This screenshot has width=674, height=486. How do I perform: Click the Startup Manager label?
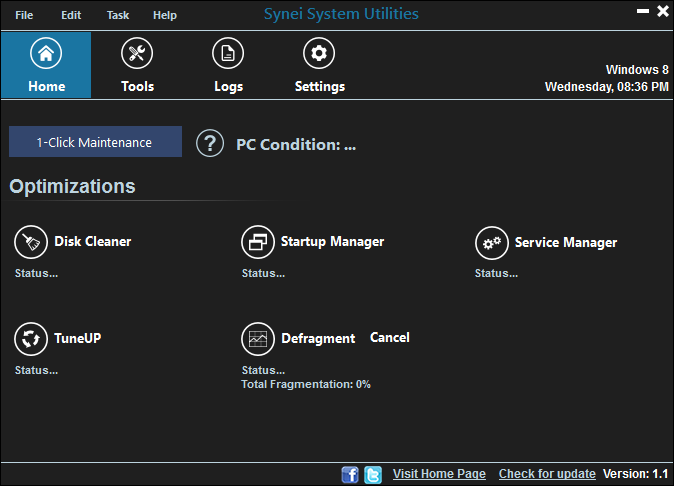coord(332,241)
